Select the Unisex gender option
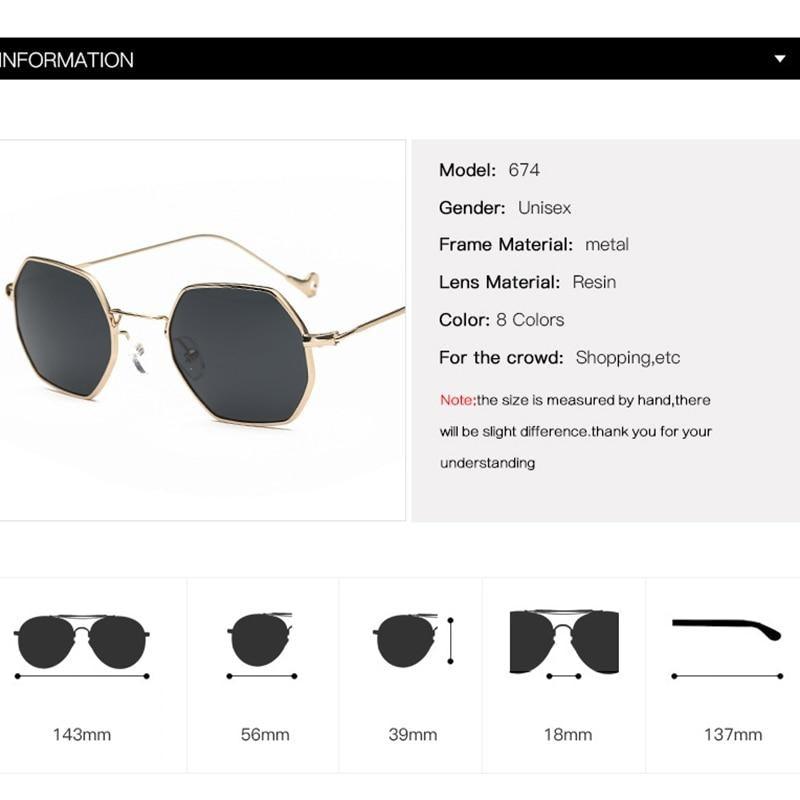Image resolution: width=800 pixels, height=800 pixels. pos(546,207)
